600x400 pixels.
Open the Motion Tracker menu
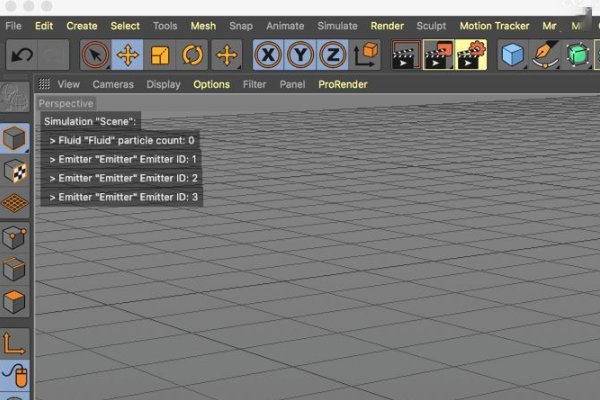(494, 25)
